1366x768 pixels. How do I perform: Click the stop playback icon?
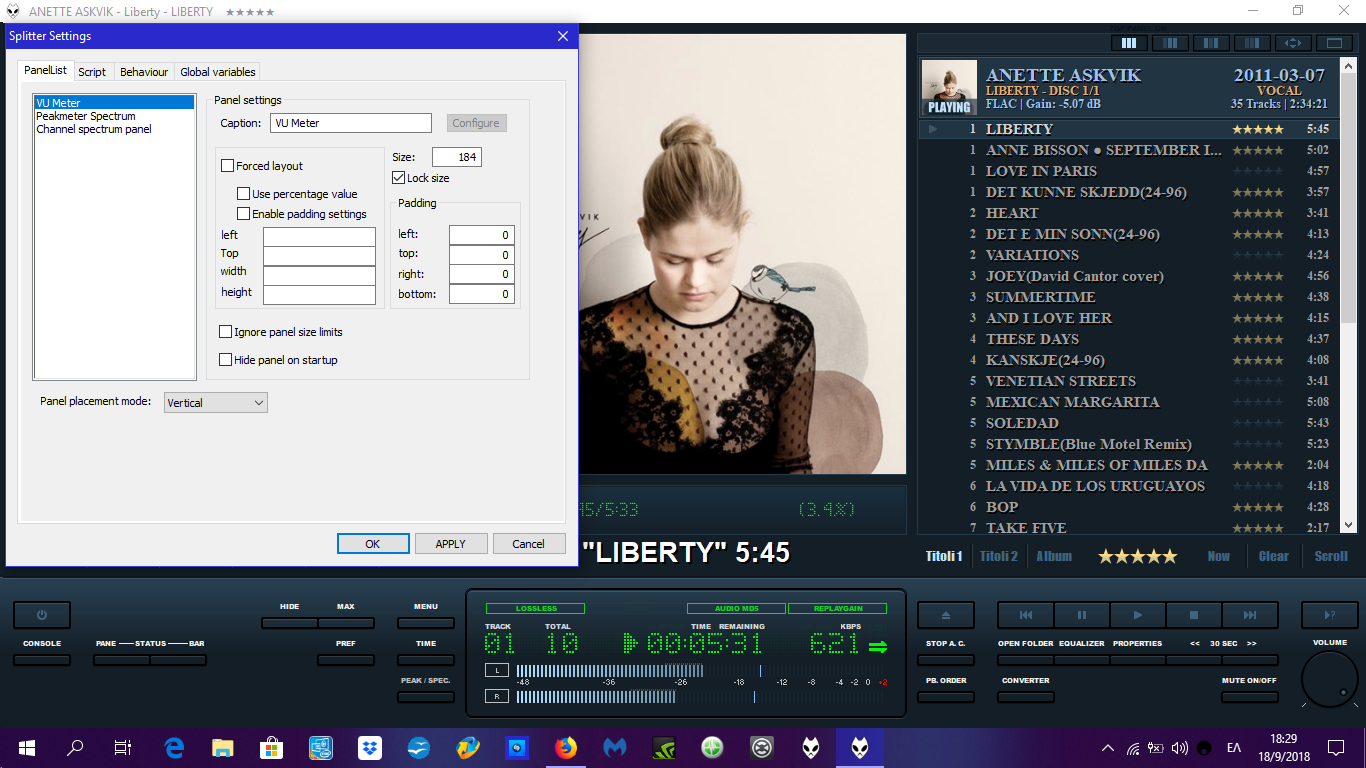pos(1193,615)
